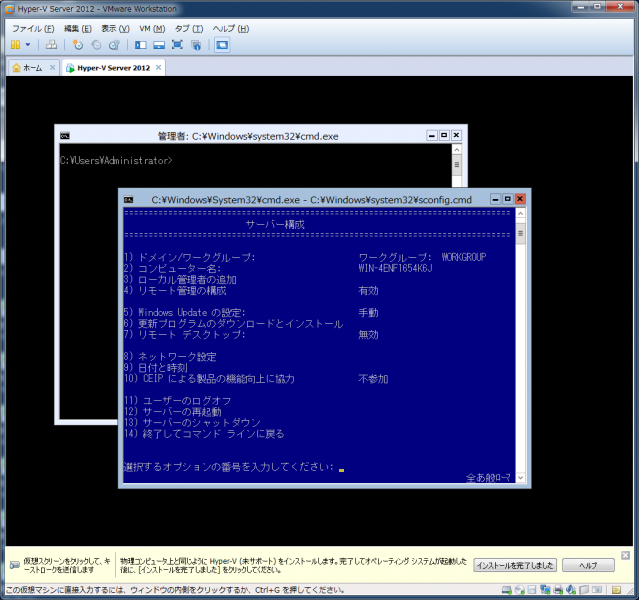Click the hard disk status icon
Image resolution: width=639 pixels, height=600 pixels.
507,590
